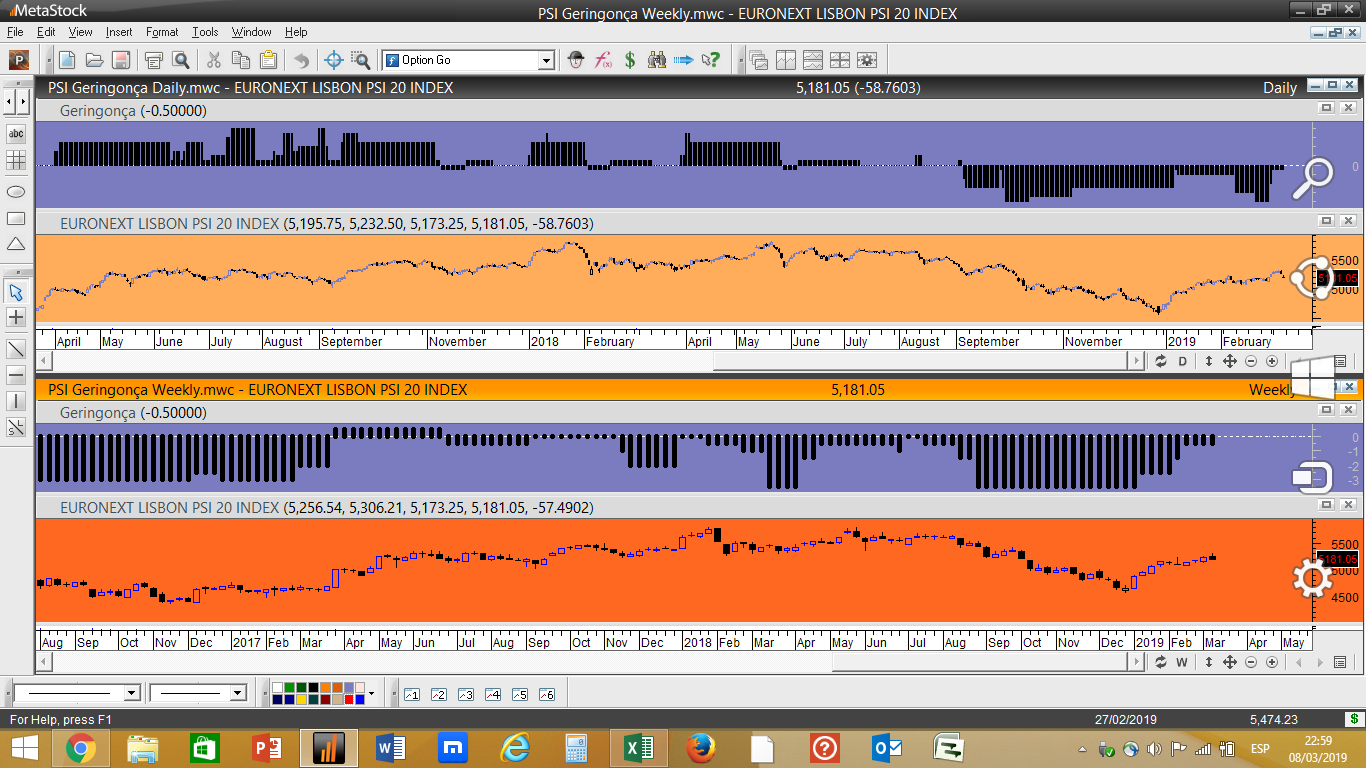
Task: Open the Tools menu
Action: tap(205, 32)
